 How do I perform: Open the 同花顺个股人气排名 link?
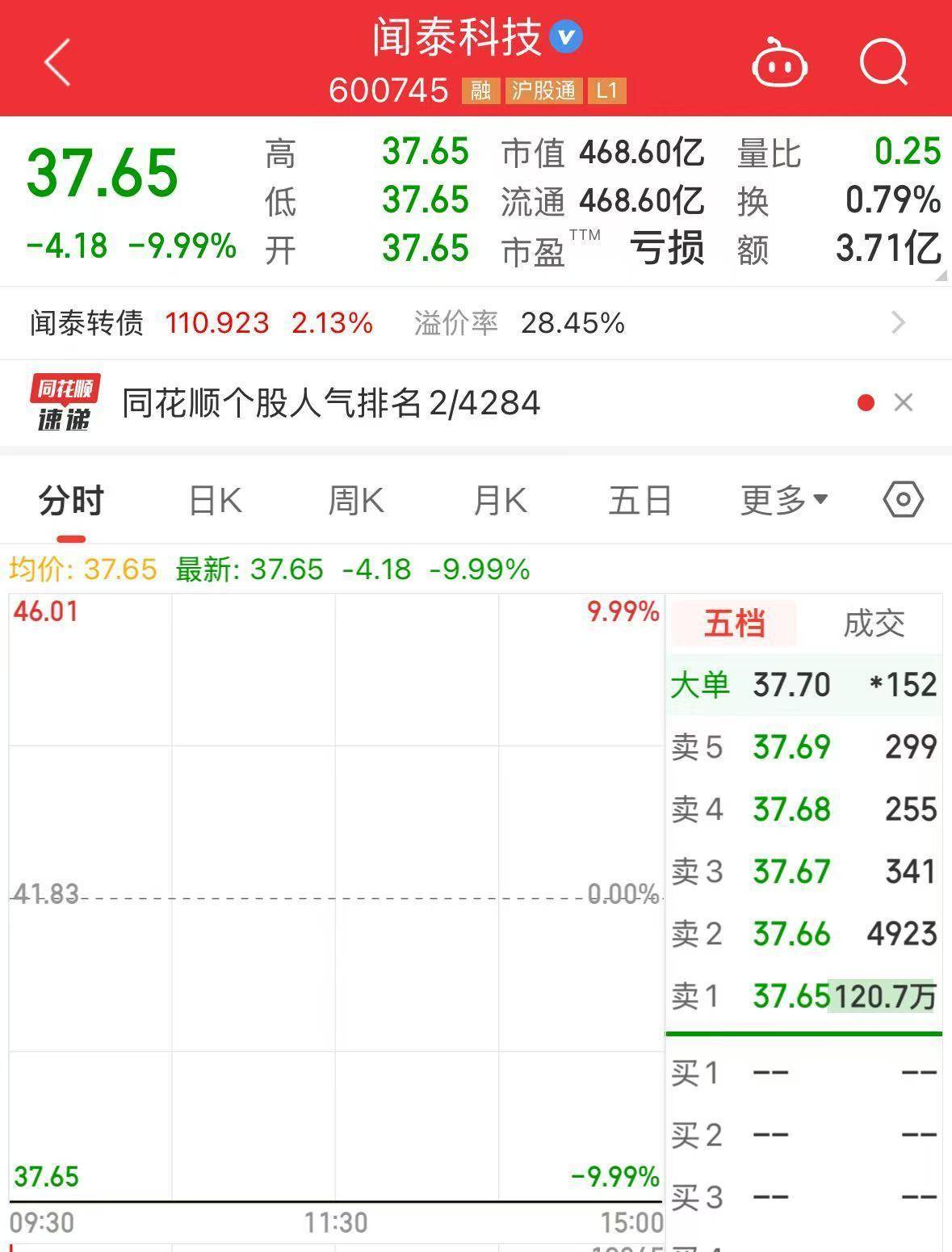[x=331, y=402]
